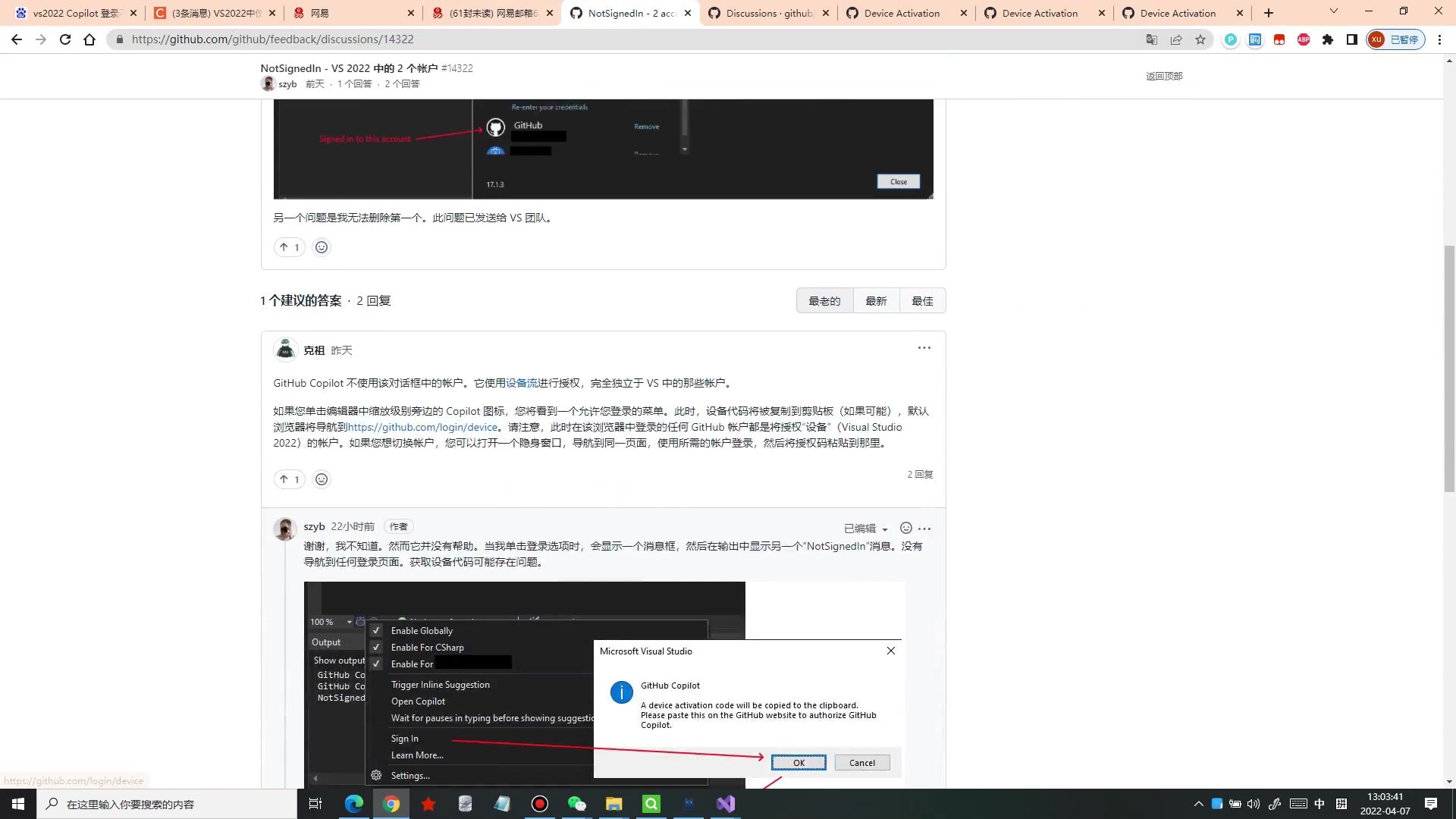Click the Windows search box

[167, 804]
